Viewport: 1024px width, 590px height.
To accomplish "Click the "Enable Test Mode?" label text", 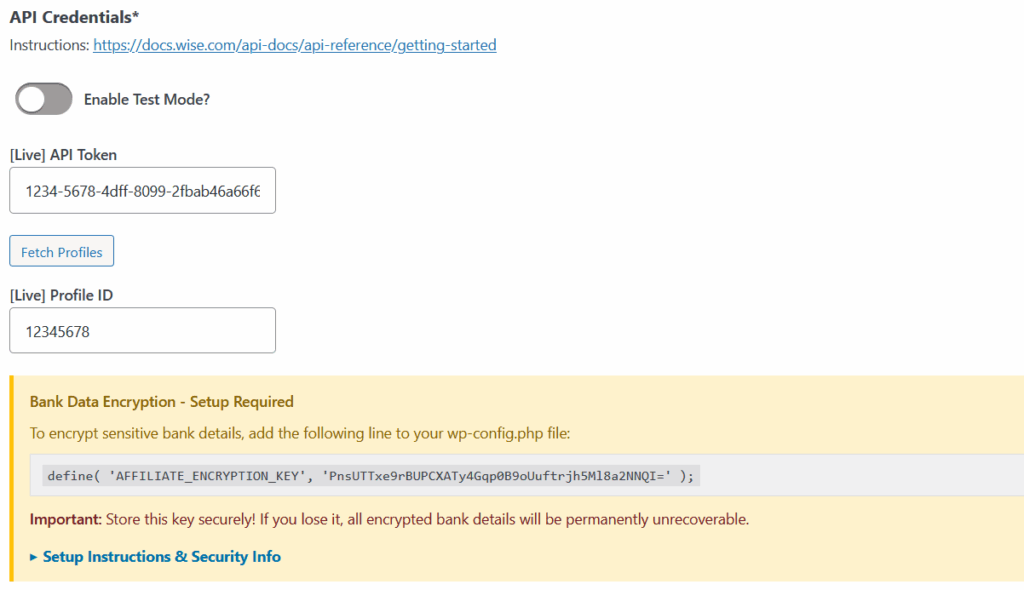I will pos(147,99).
